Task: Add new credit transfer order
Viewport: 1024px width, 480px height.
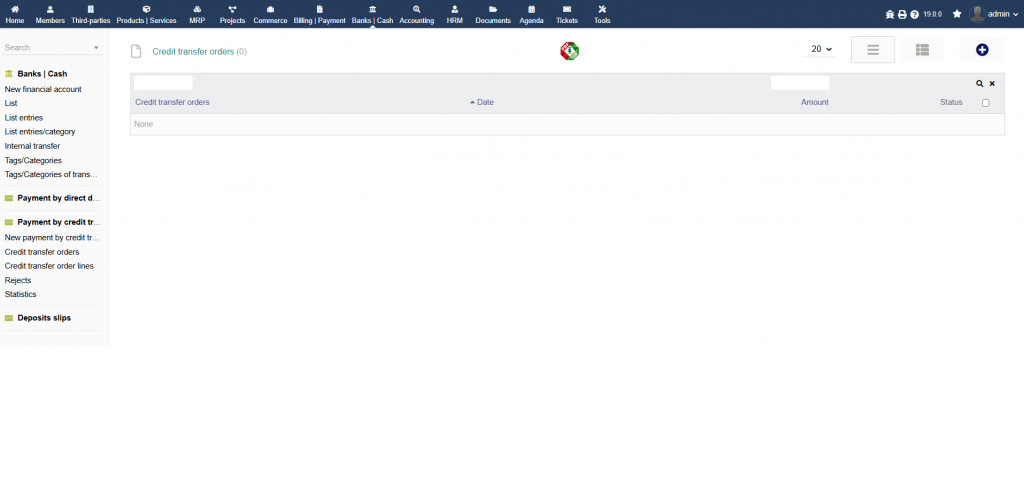Action: pyautogui.click(x=982, y=50)
